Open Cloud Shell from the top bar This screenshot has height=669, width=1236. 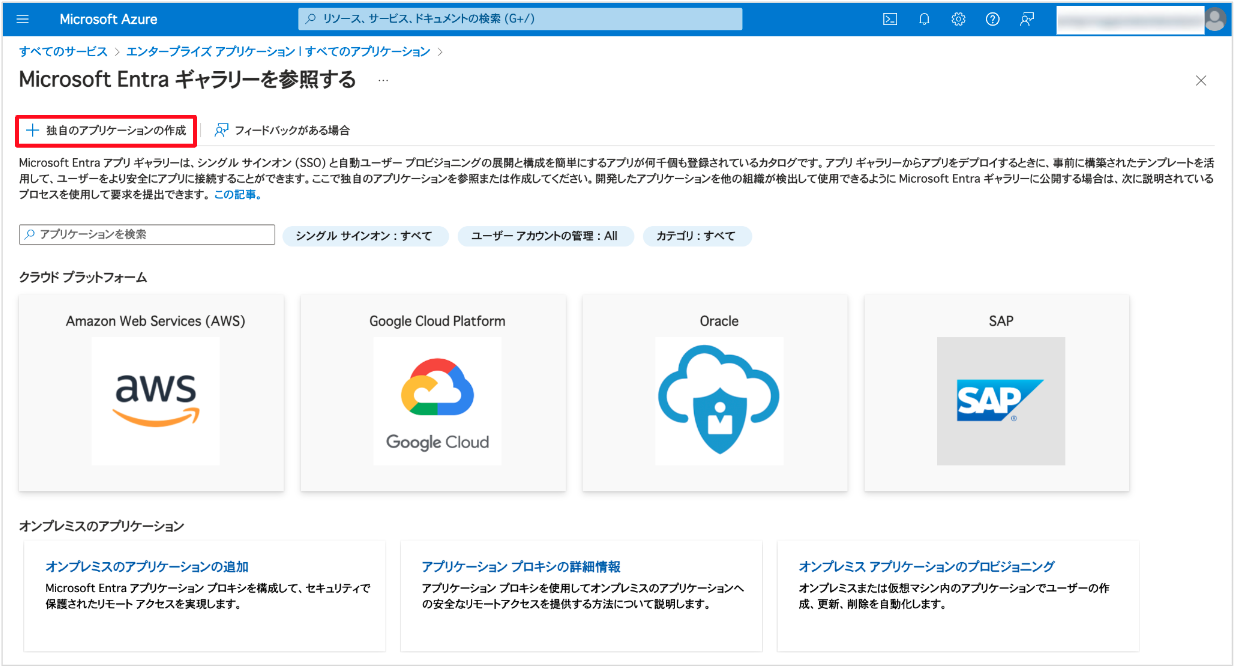890,19
